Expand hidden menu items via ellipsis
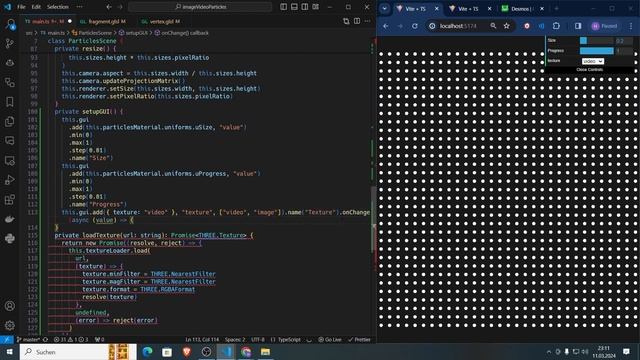The width and height of the screenshot is (640, 360). [80, 7]
